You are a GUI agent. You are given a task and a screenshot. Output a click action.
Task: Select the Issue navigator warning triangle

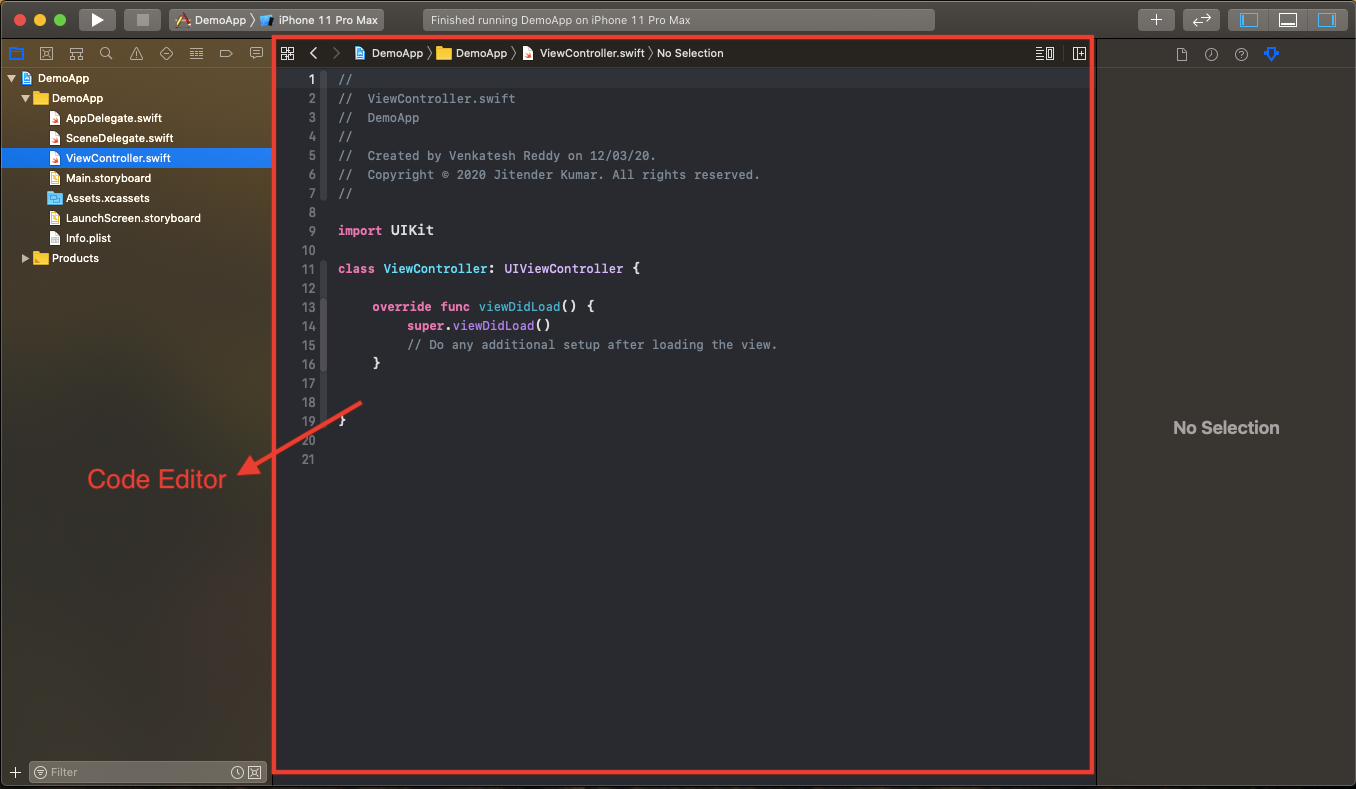pos(136,53)
